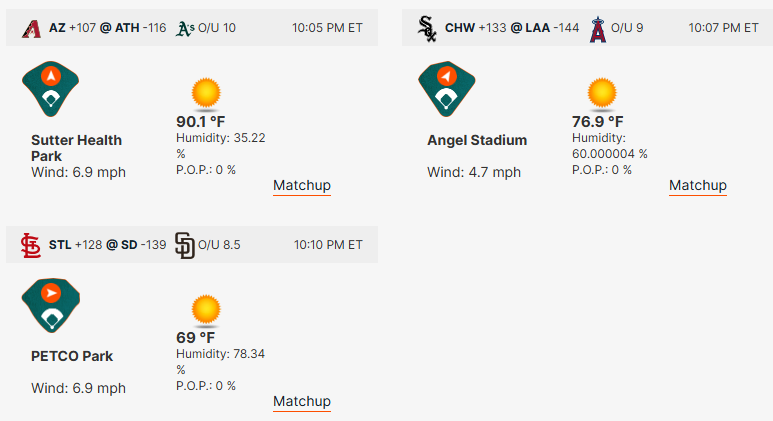This screenshot has width=773, height=421.
Task: Open Matchup link for CHW @ LAA game
Action: (698, 186)
